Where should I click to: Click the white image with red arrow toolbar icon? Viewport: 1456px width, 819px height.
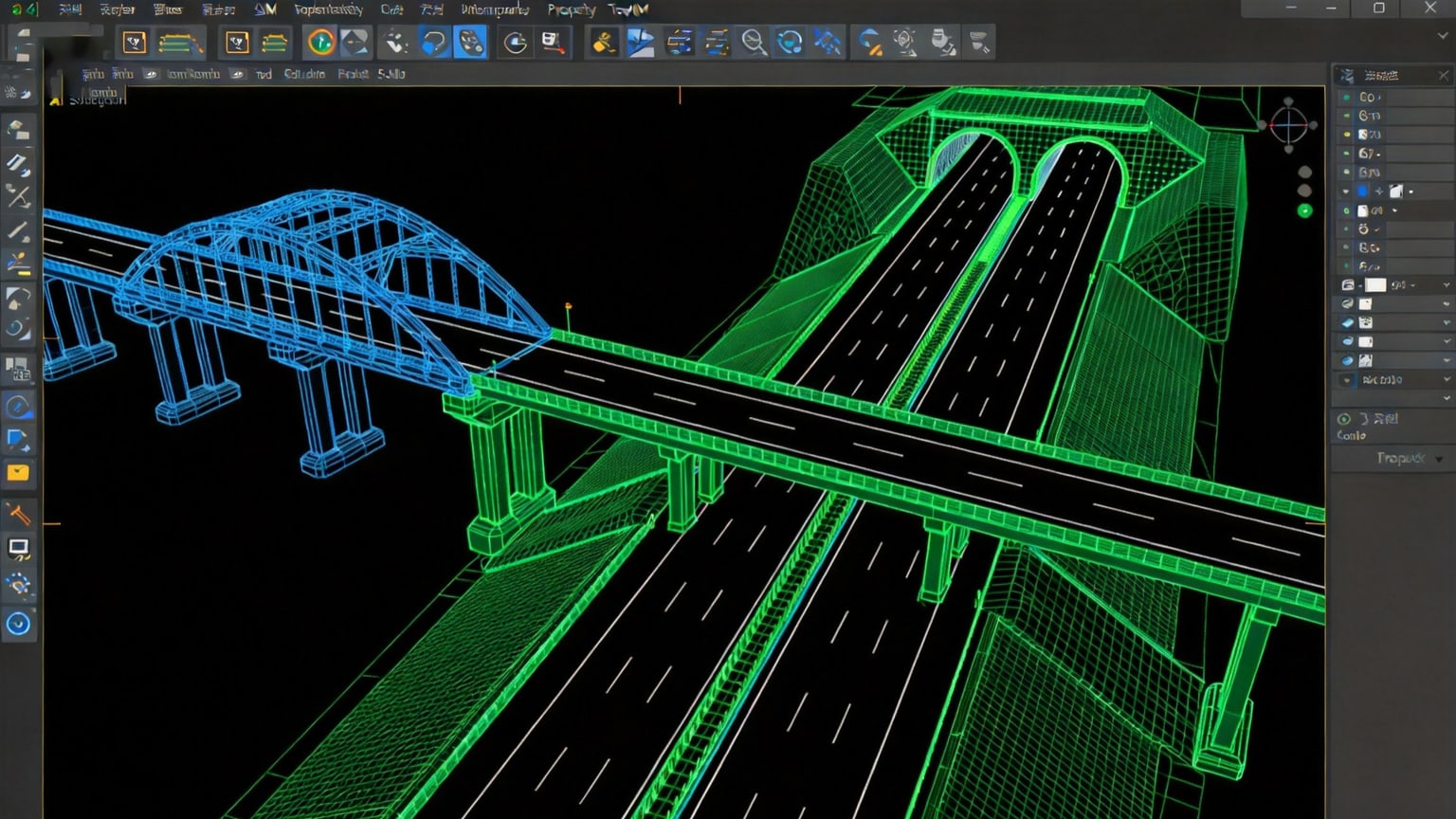(x=553, y=43)
